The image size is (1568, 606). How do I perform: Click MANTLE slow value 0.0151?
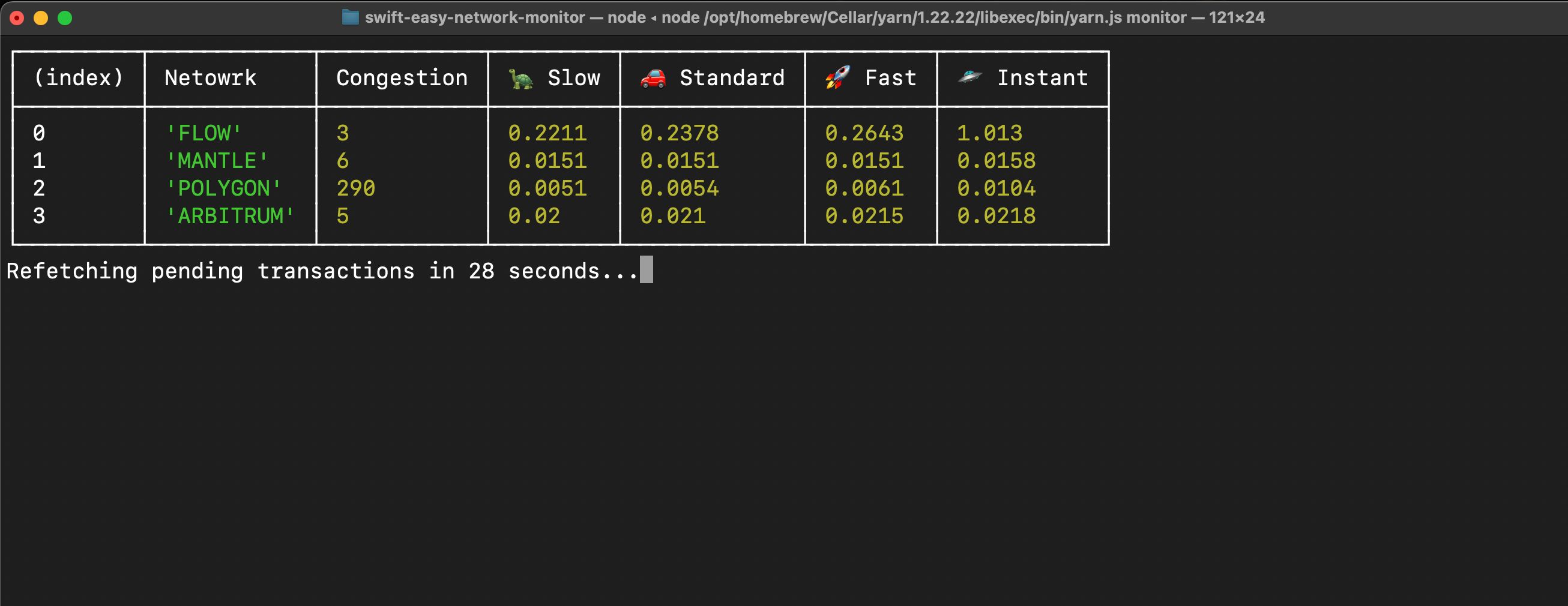coord(547,161)
